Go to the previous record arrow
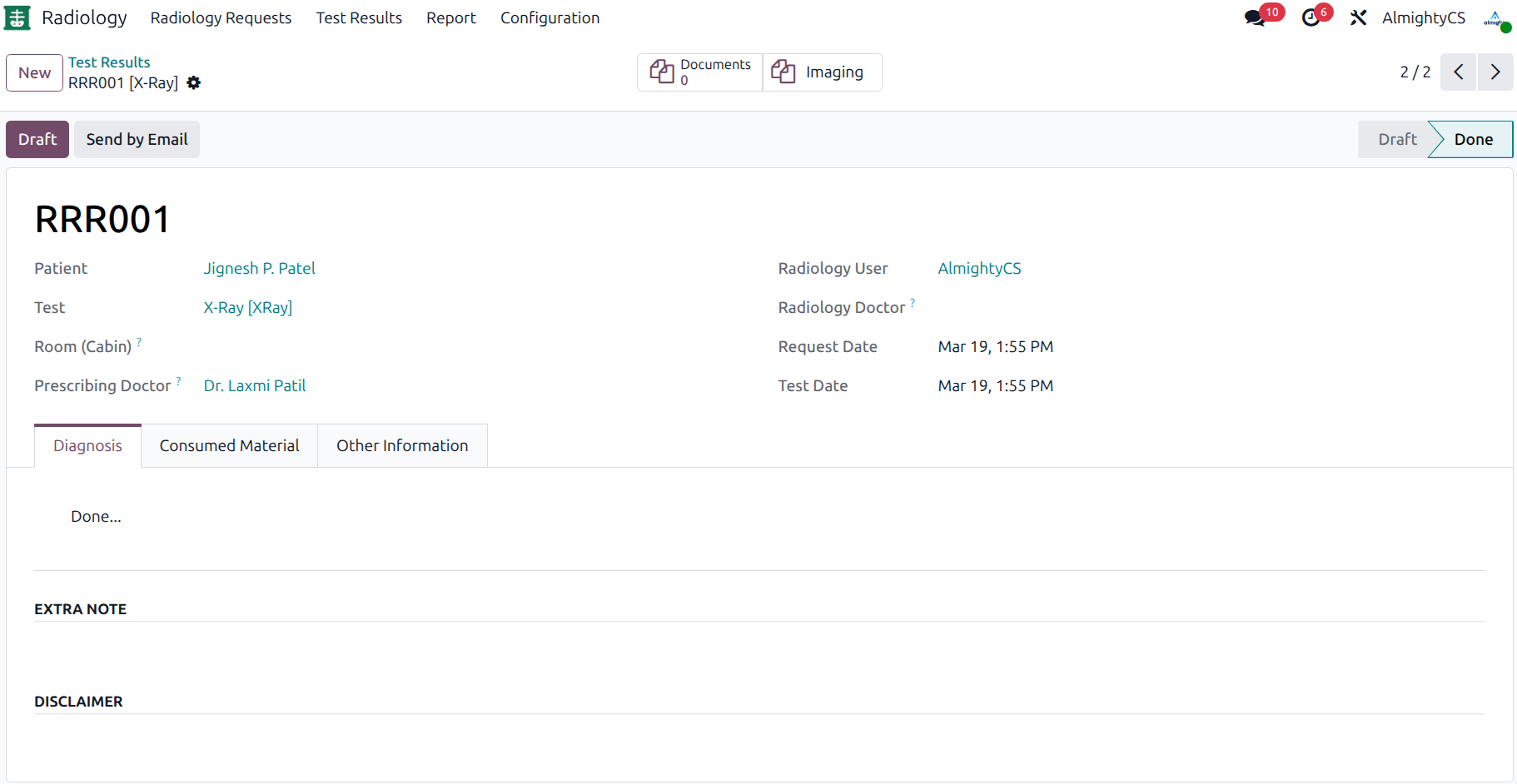 coord(1459,72)
